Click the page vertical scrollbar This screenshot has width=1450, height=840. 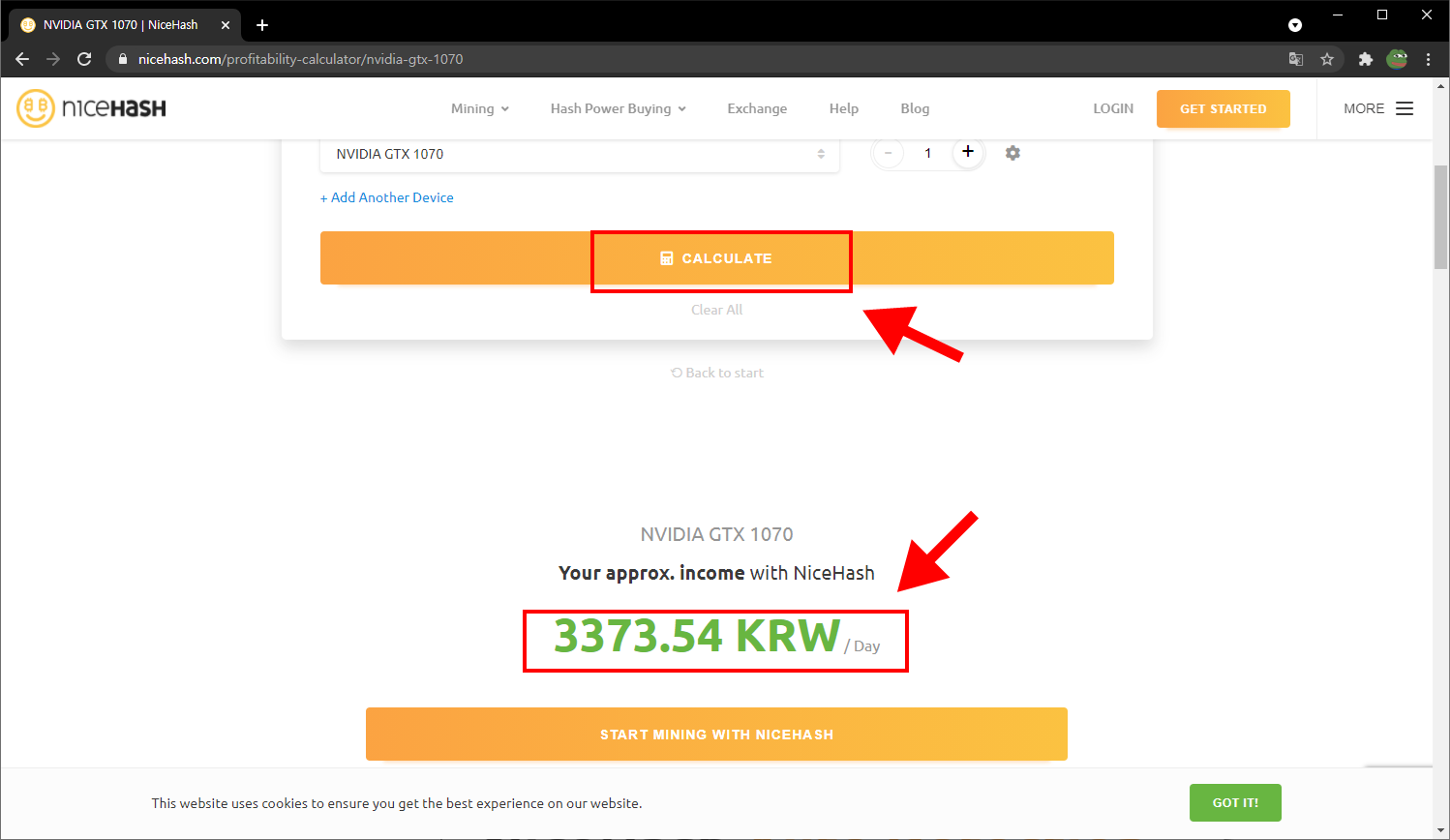pyautogui.click(x=1441, y=218)
